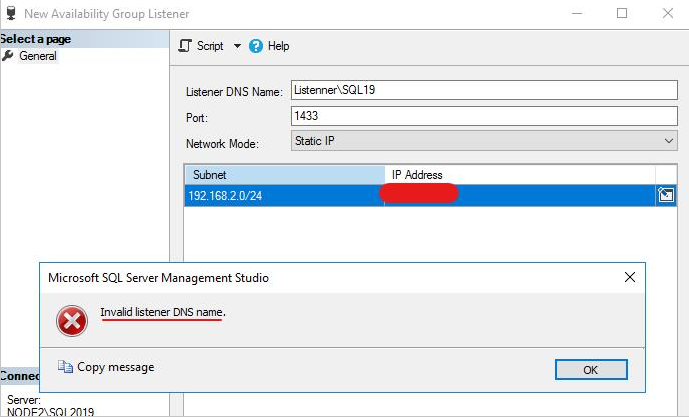
Task: Close the Management Studio error dialog
Action: tap(630, 277)
